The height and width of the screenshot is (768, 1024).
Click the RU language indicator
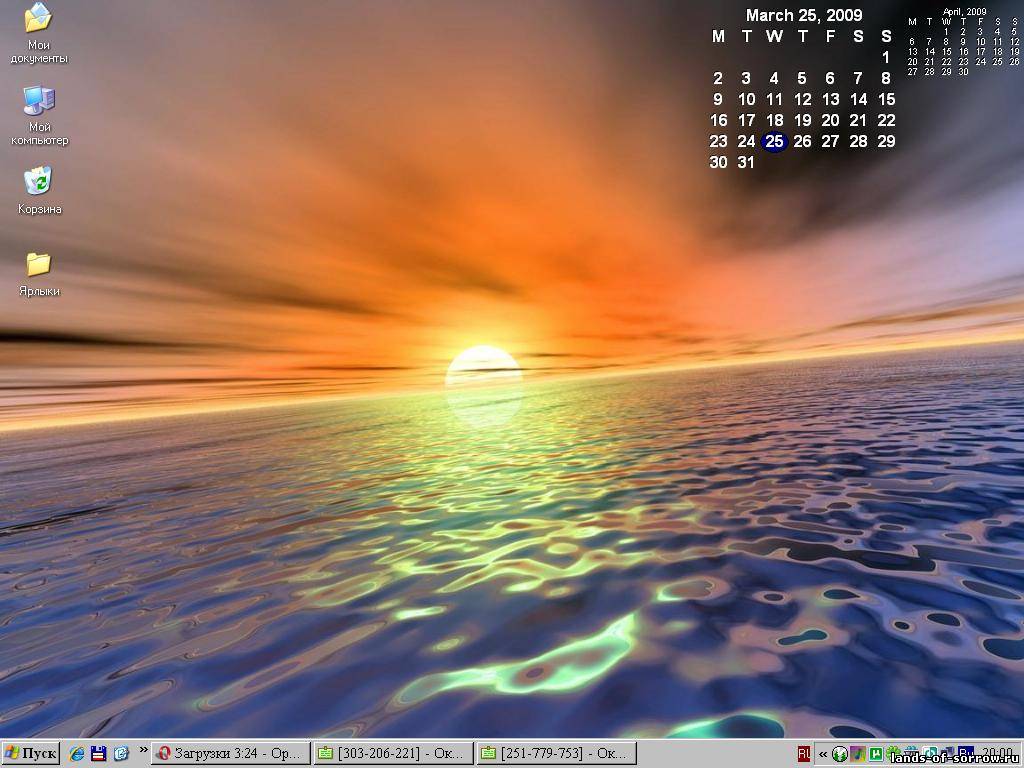click(x=804, y=754)
